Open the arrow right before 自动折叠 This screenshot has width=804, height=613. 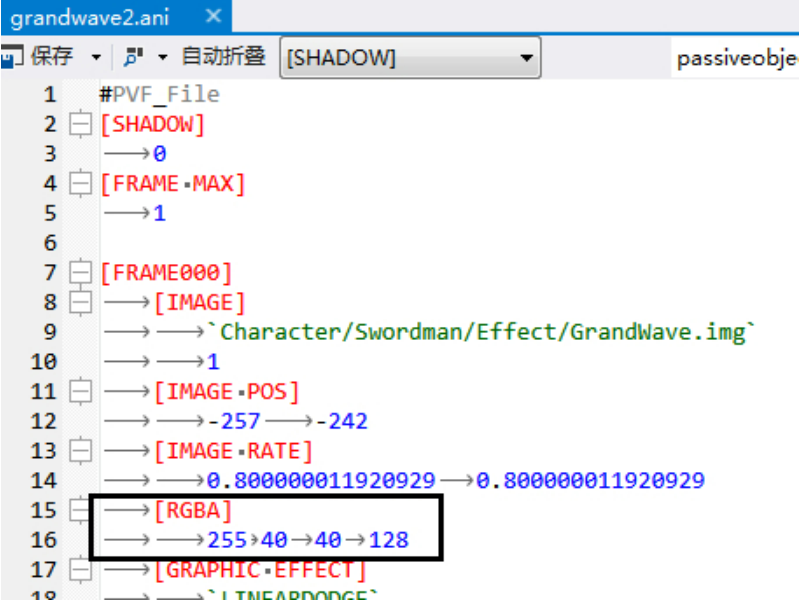pyautogui.click(x=162, y=57)
